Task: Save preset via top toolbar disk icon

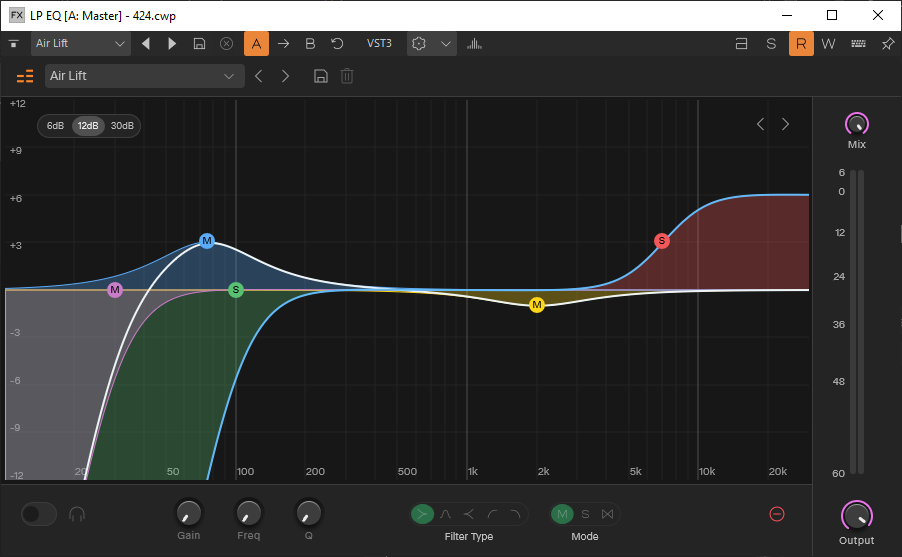Action: 199,44
